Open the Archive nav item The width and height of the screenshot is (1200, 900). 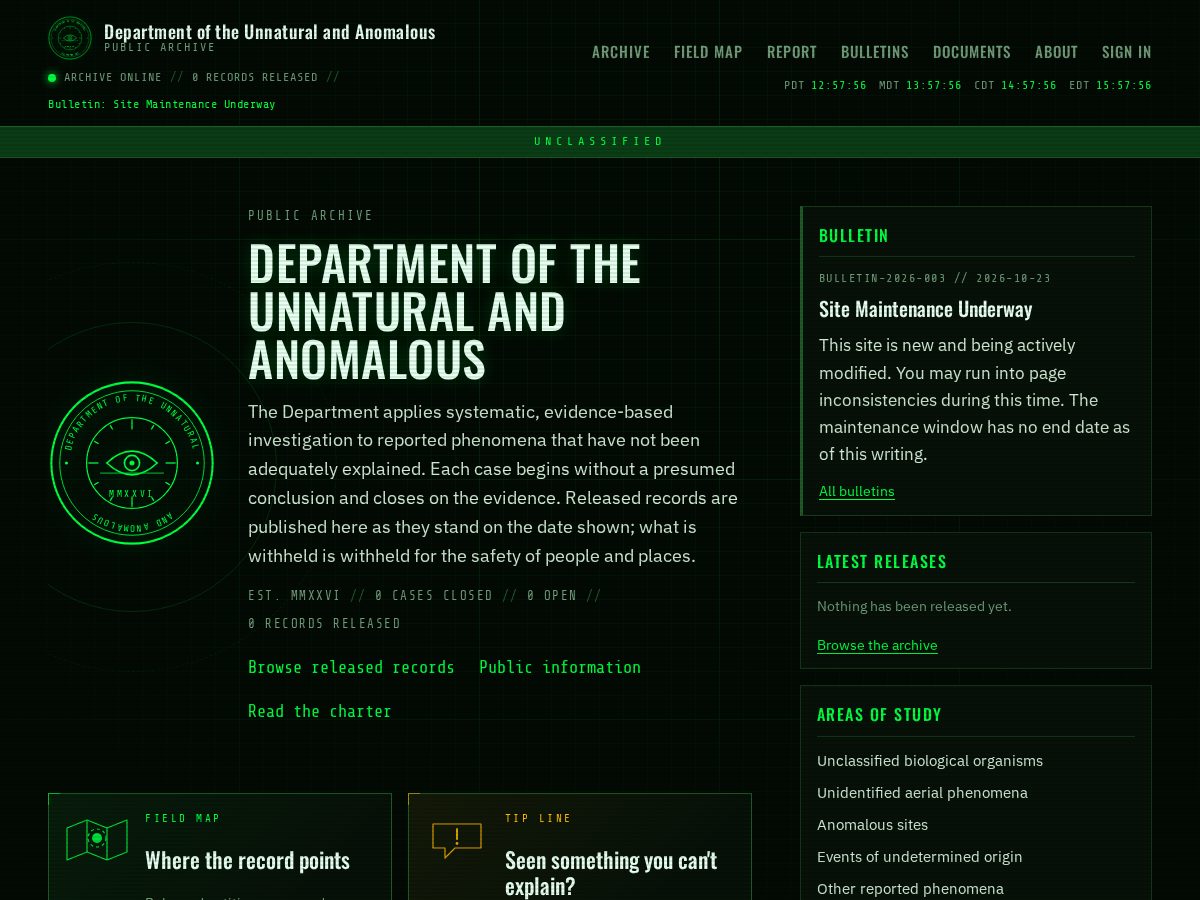click(621, 52)
